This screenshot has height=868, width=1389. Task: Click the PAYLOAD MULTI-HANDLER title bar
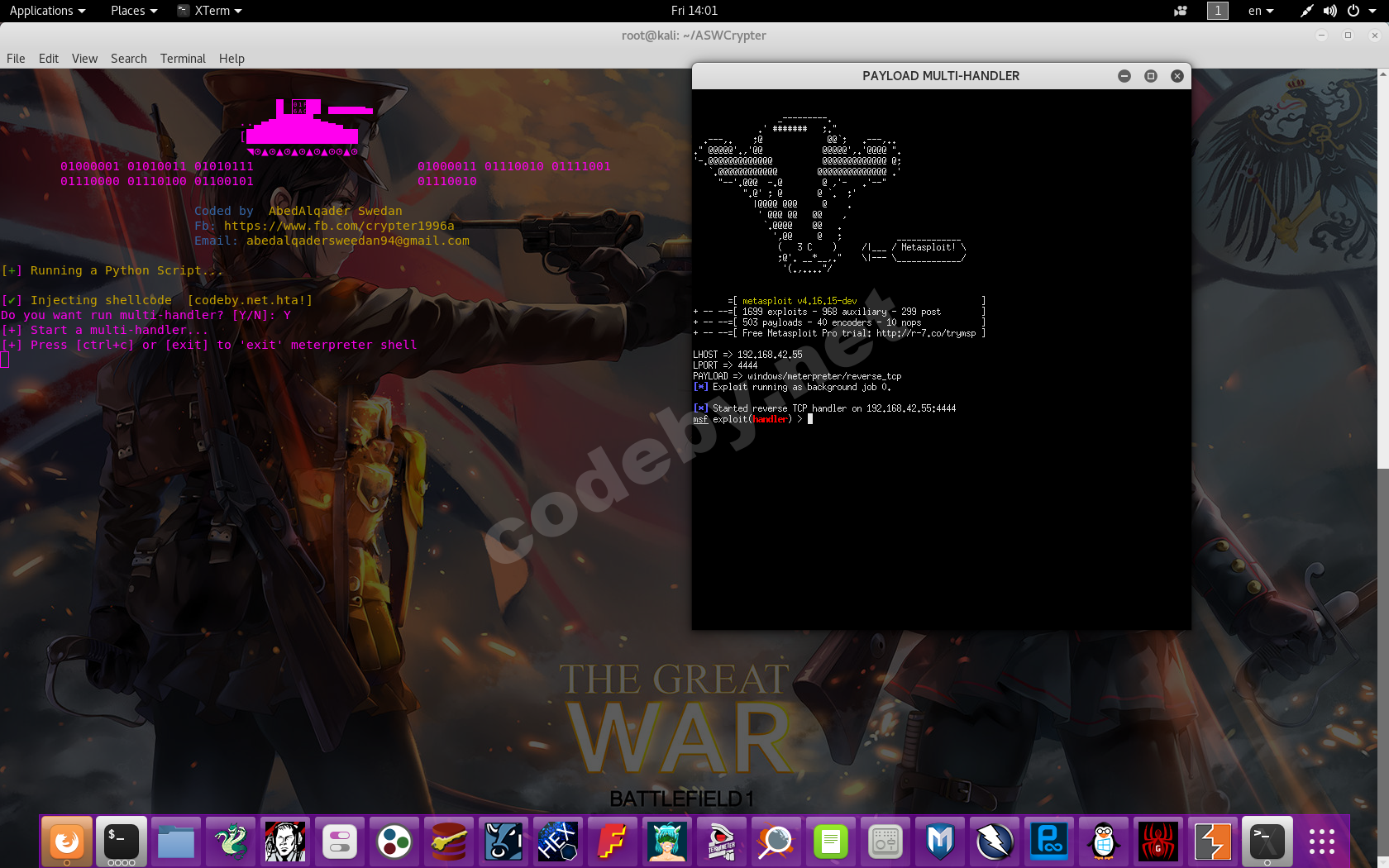pos(942,76)
